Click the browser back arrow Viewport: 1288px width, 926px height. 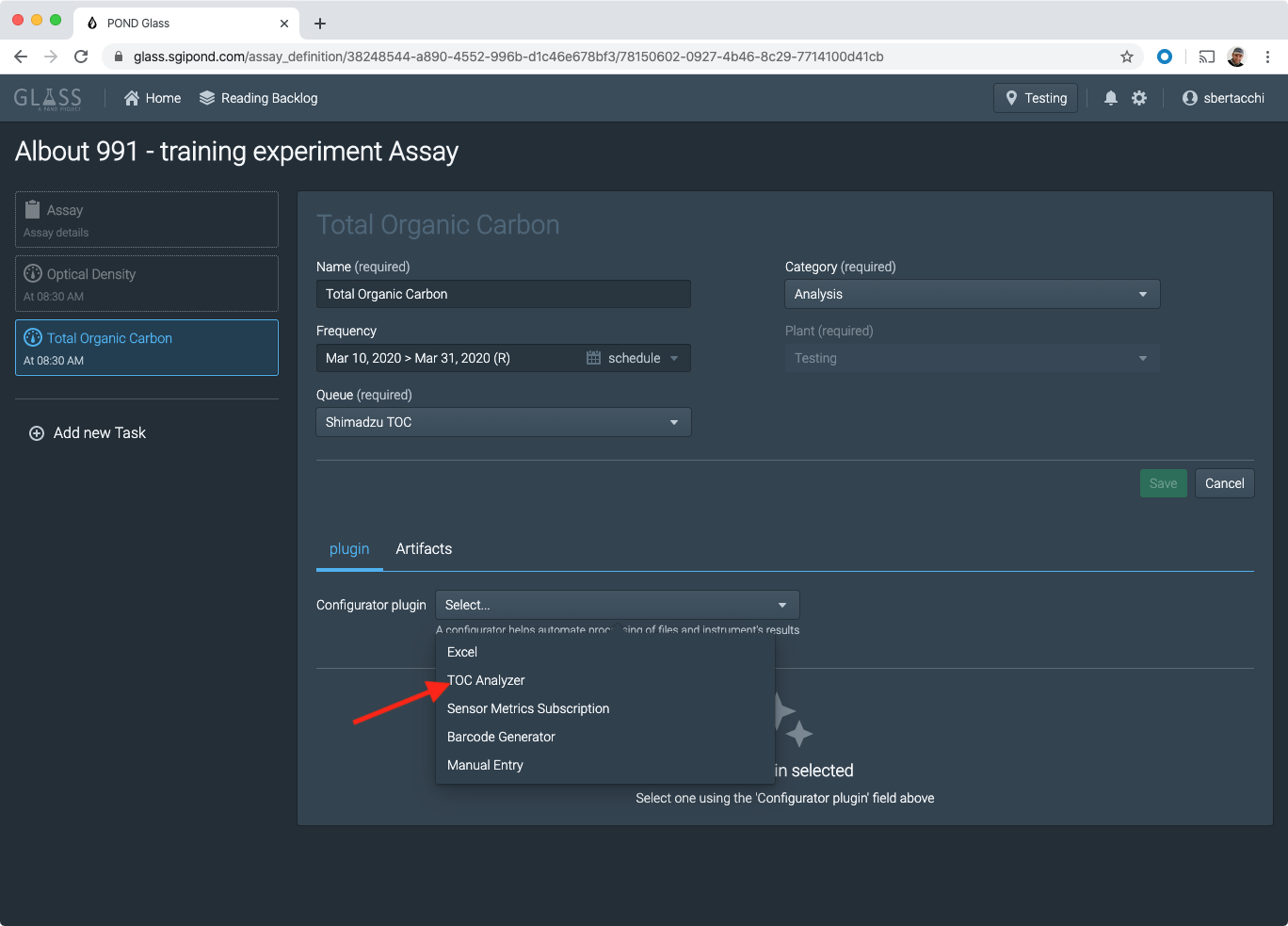tap(21, 57)
